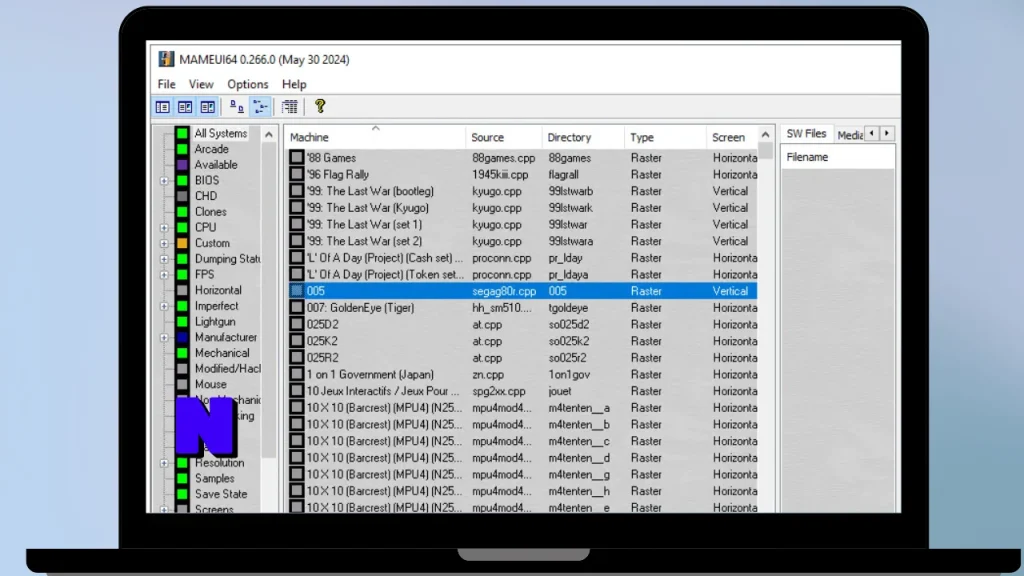Switch to the Media tab

[850, 135]
